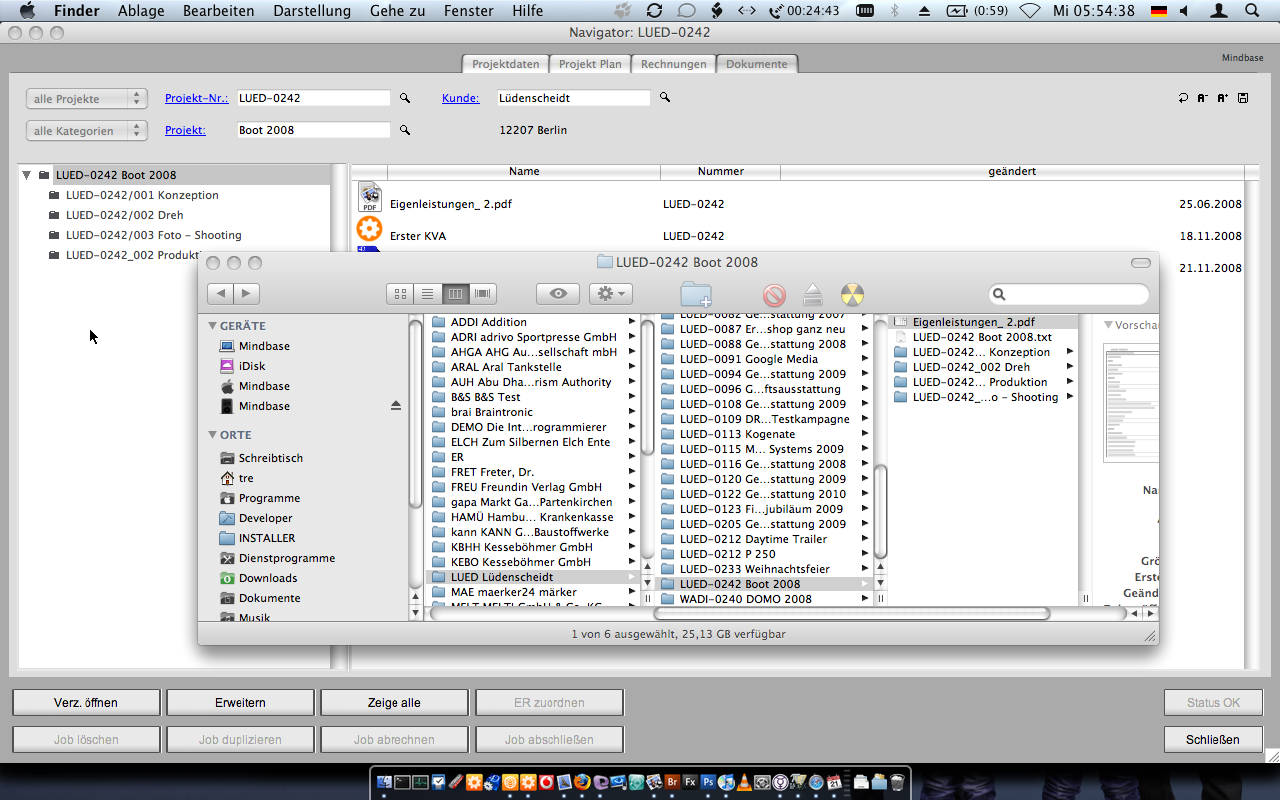Switch Finder to icon view
The image size is (1280, 800).
click(400, 294)
